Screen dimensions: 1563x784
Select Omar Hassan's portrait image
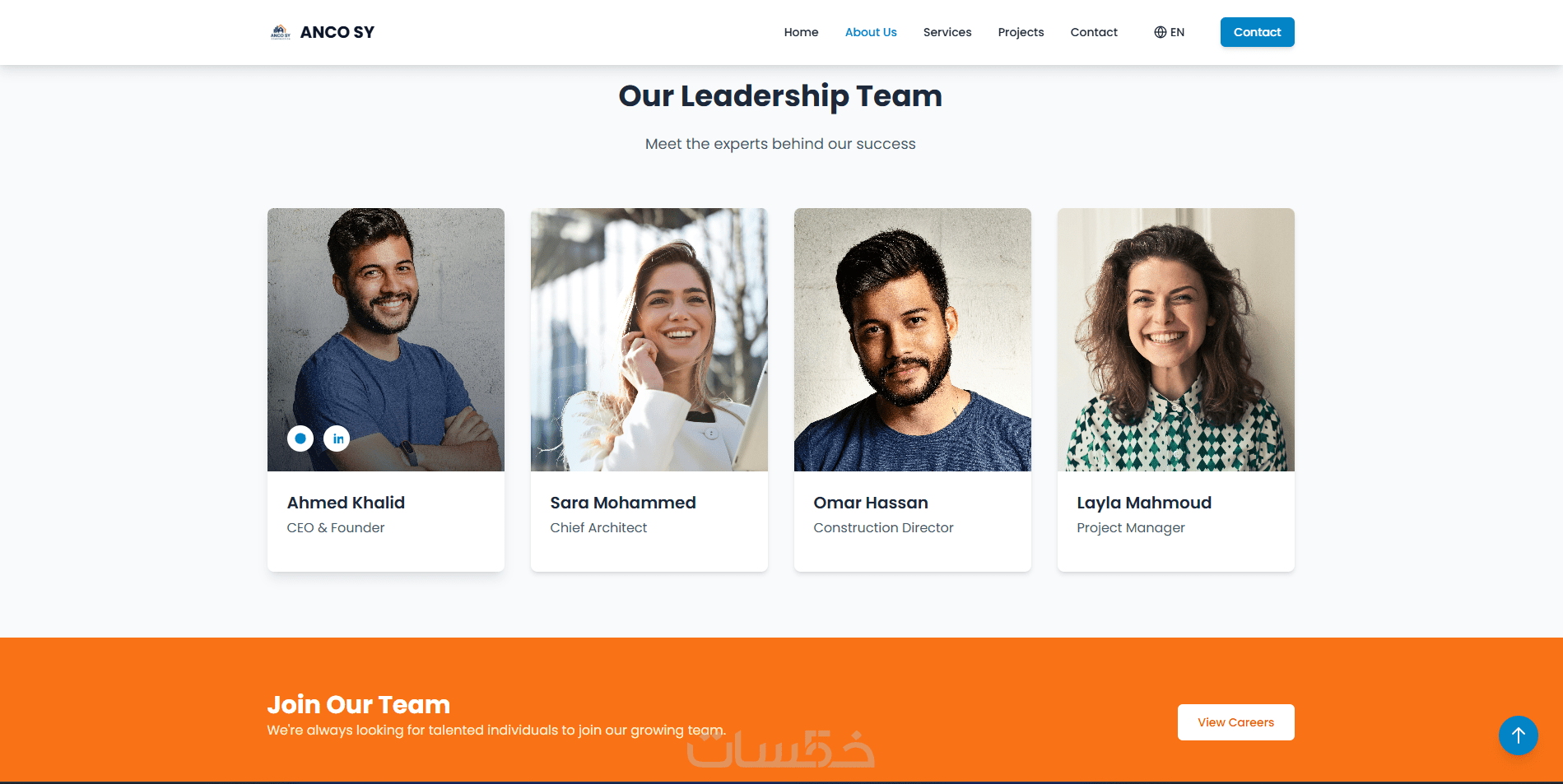tap(913, 340)
